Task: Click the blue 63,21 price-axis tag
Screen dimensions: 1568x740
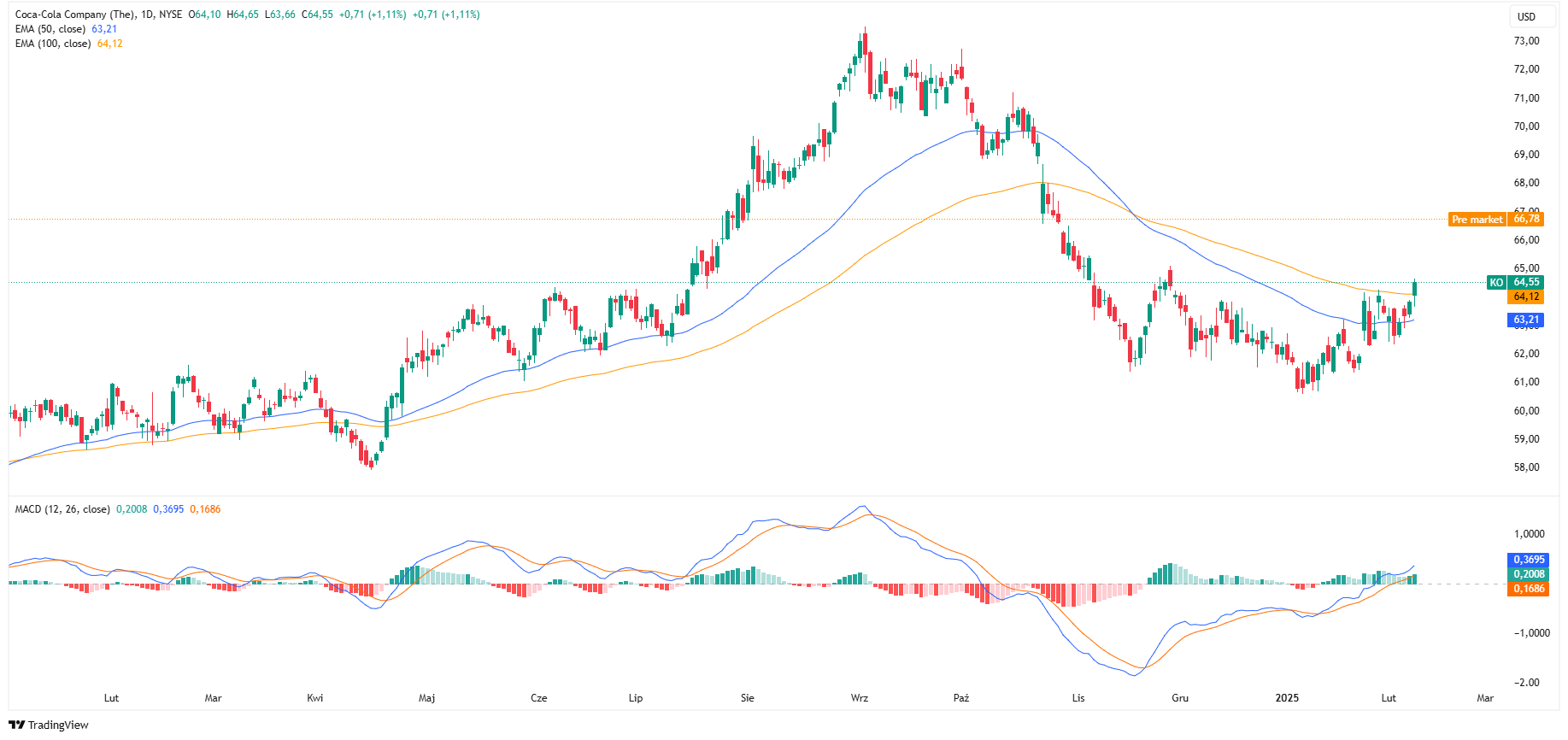Action: pos(1525,320)
